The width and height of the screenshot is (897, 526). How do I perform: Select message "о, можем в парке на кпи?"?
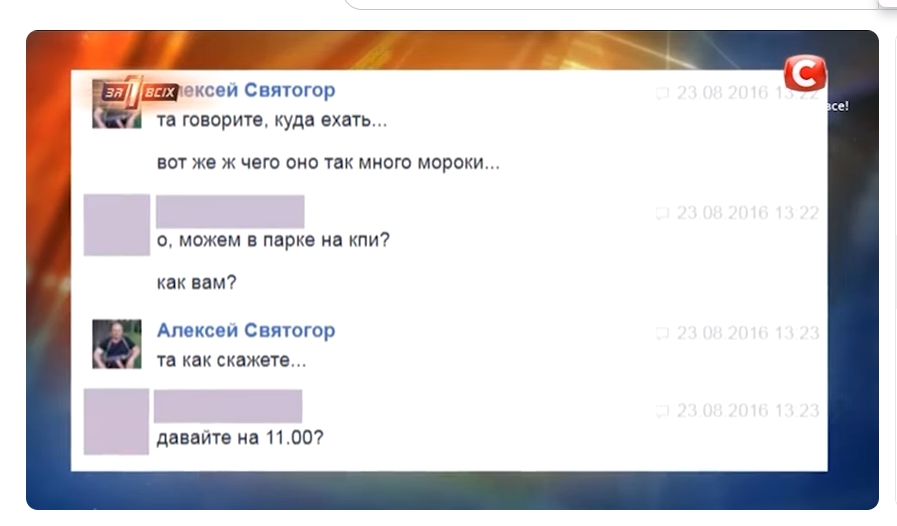point(273,240)
